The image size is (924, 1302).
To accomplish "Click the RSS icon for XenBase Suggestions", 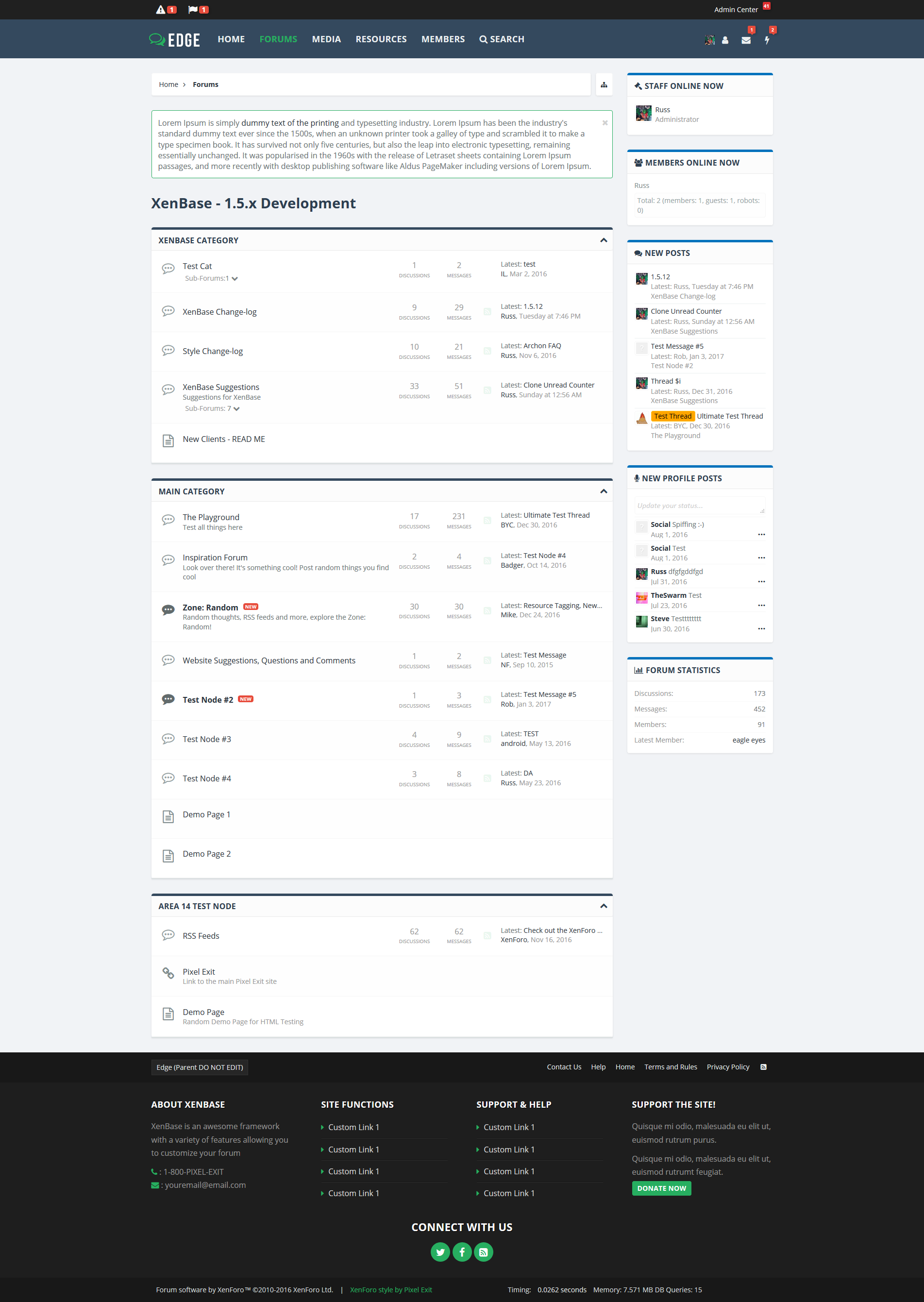I will pyautogui.click(x=487, y=390).
